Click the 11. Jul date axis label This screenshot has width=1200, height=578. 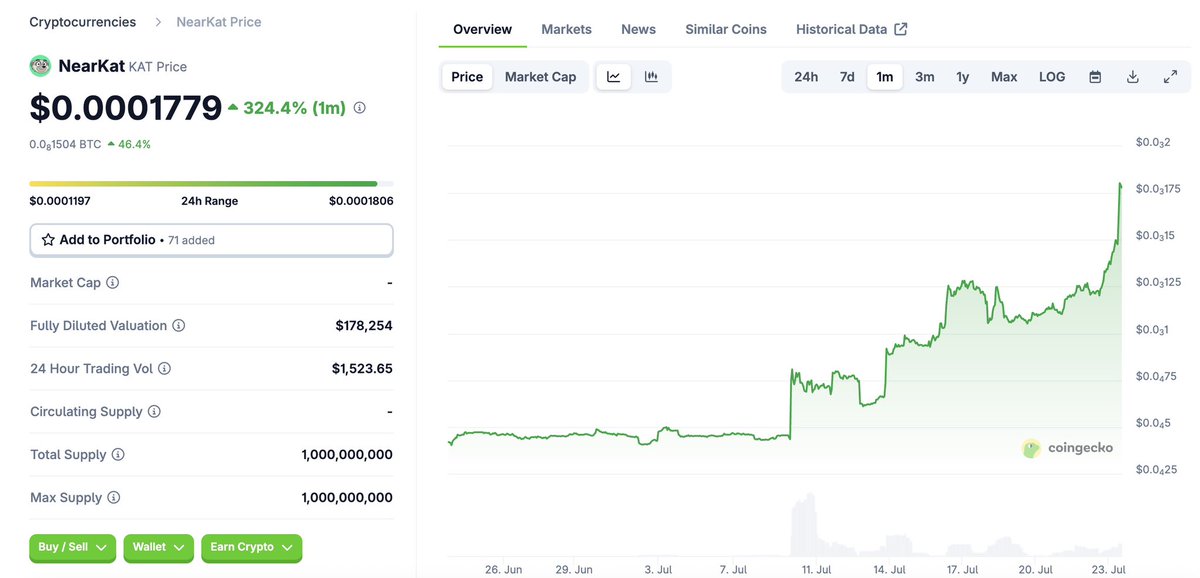[x=816, y=569]
